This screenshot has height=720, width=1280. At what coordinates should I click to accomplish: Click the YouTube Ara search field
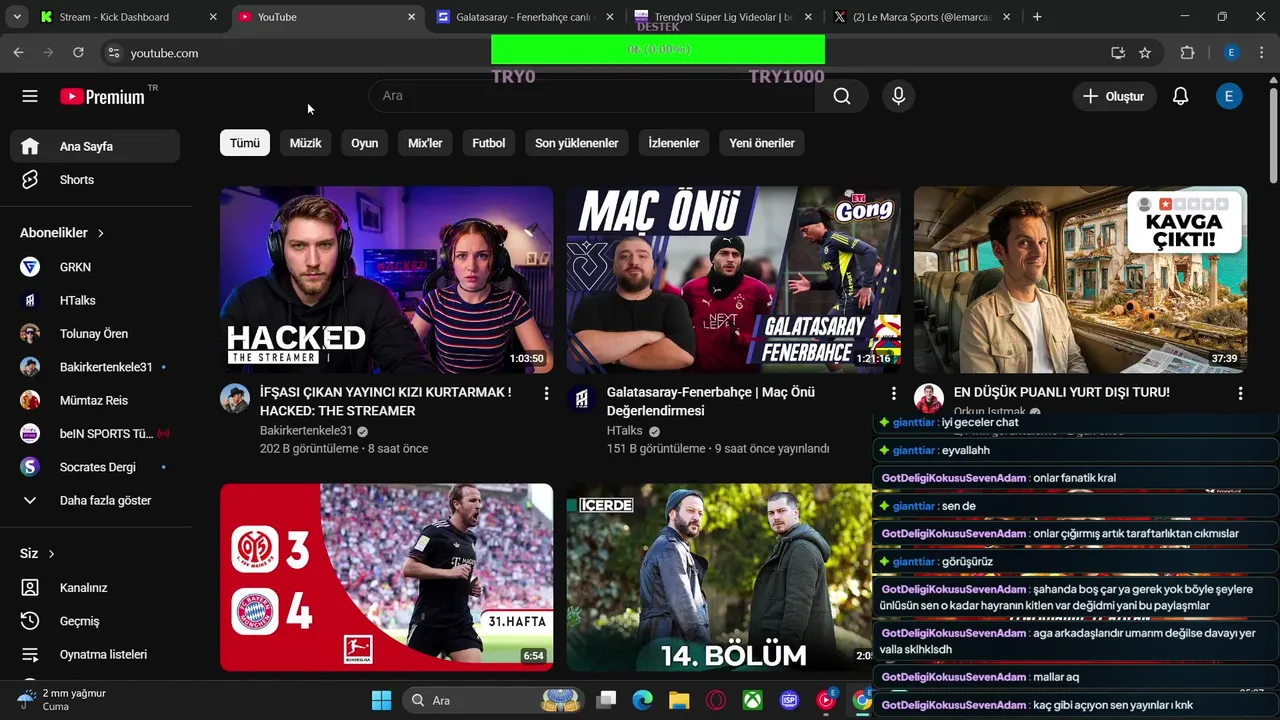point(592,96)
